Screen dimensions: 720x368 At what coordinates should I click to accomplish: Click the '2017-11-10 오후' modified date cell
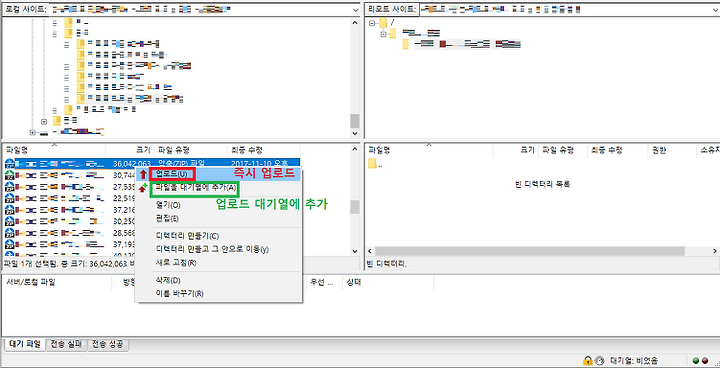click(260, 163)
